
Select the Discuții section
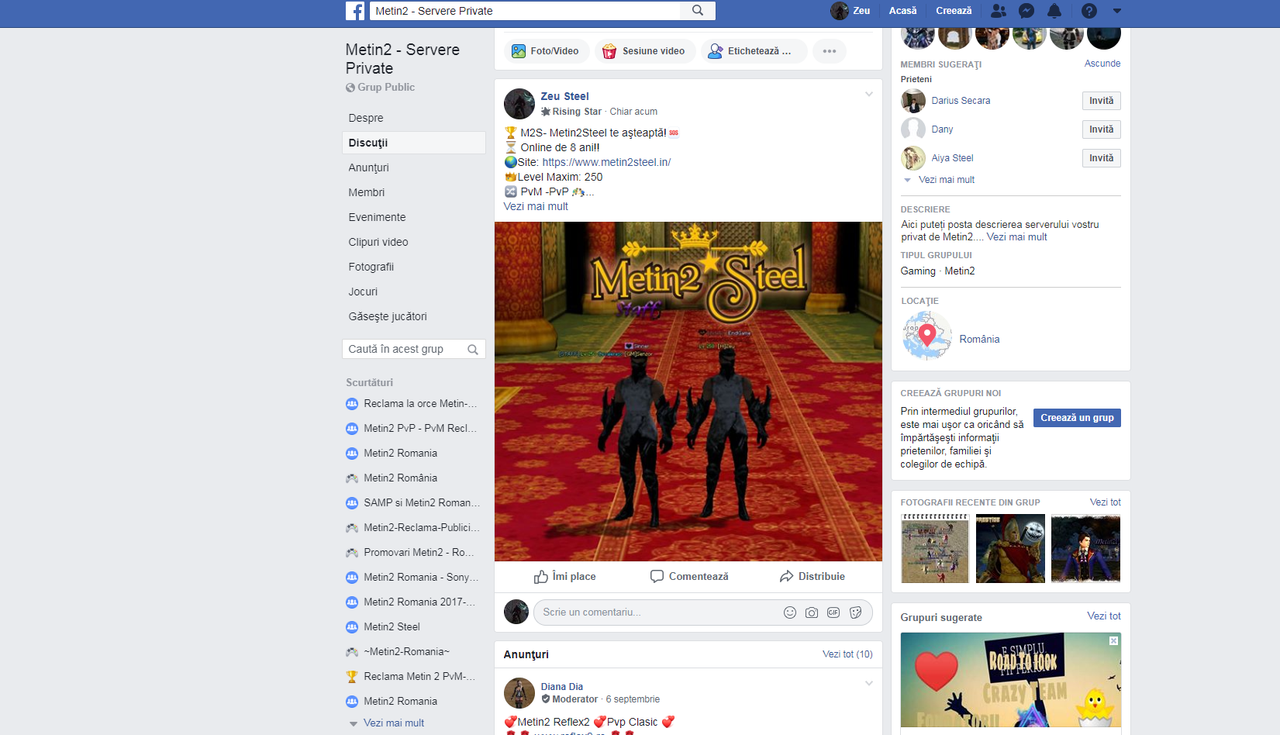tap(413, 143)
